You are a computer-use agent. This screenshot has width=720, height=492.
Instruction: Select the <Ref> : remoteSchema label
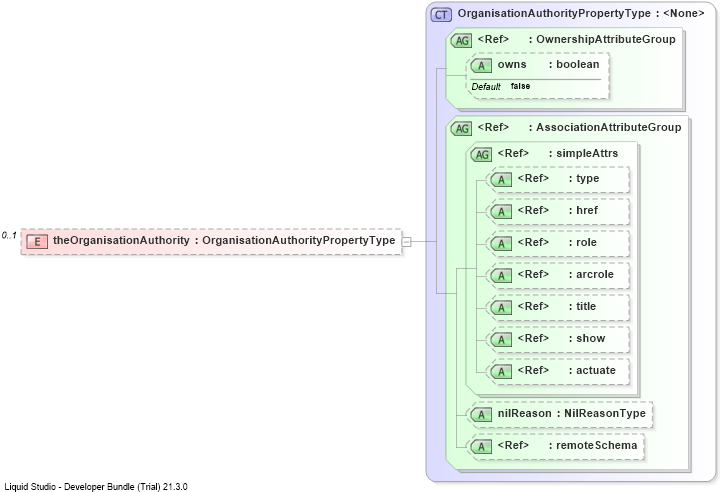(x=568, y=445)
